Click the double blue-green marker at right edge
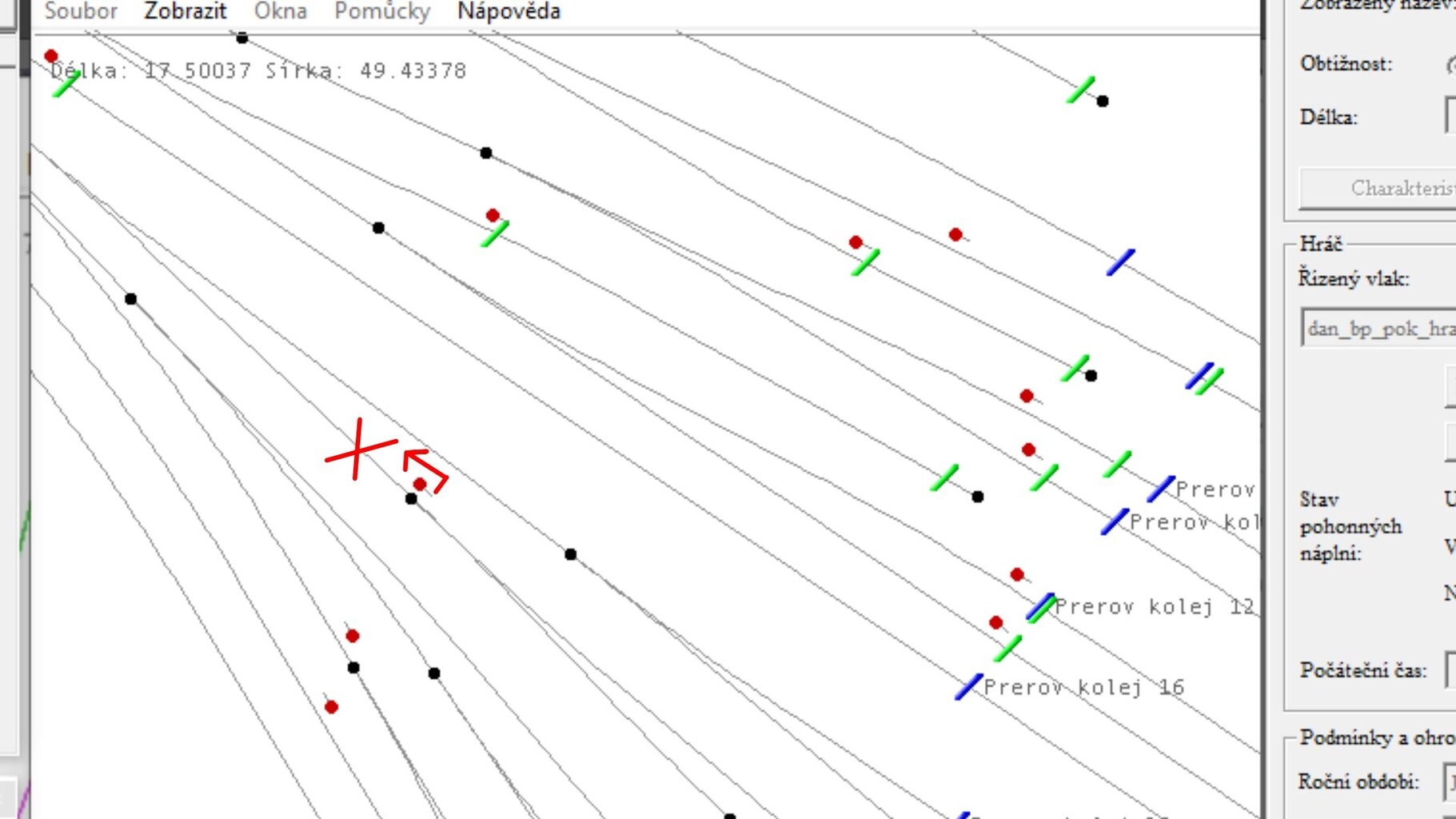The width and height of the screenshot is (1456, 819). pyautogui.click(x=1204, y=378)
